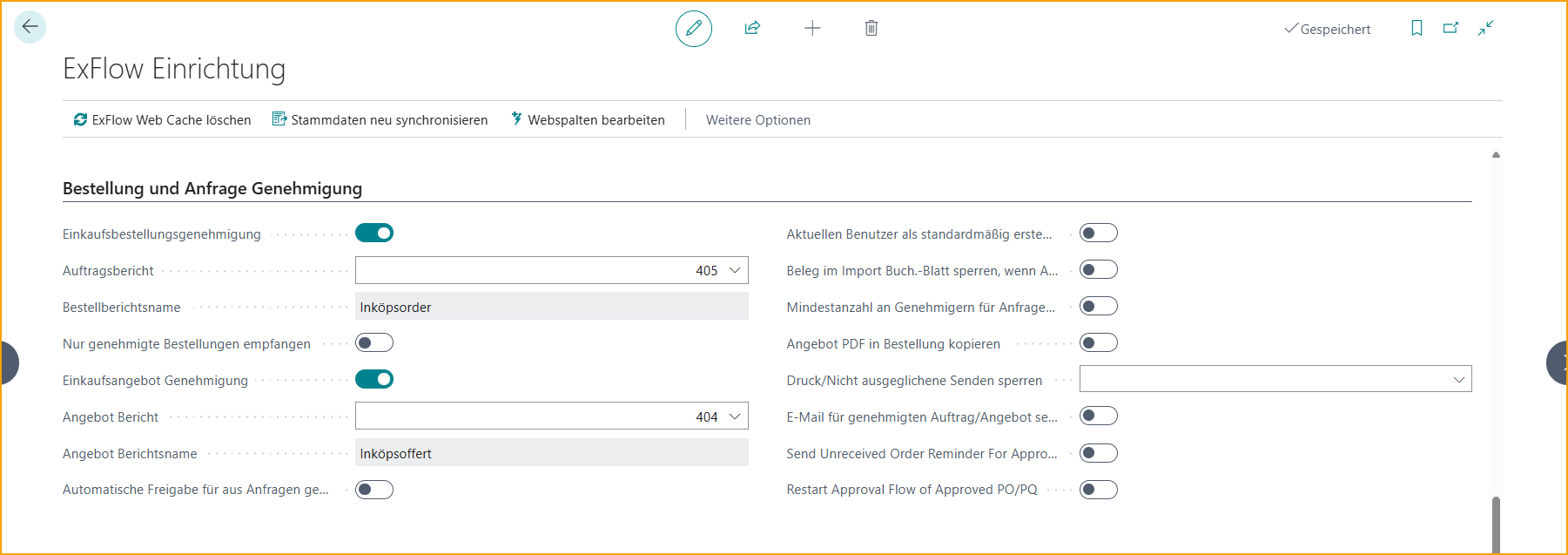Turn on Angebot PDF in Bestellung kopieren
Screen dimensions: 1568x555
point(1098,343)
